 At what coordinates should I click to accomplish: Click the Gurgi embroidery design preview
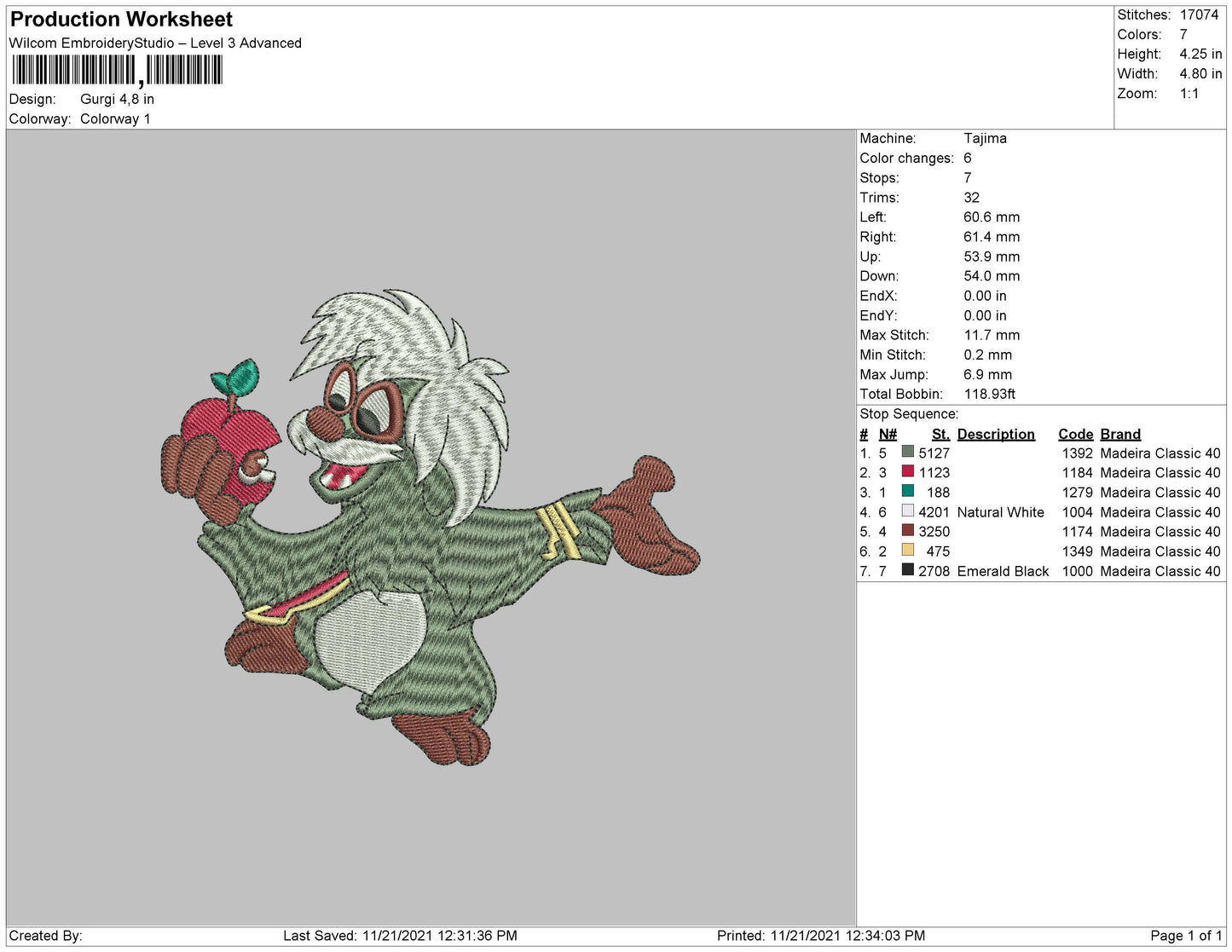[x=431, y=527]
